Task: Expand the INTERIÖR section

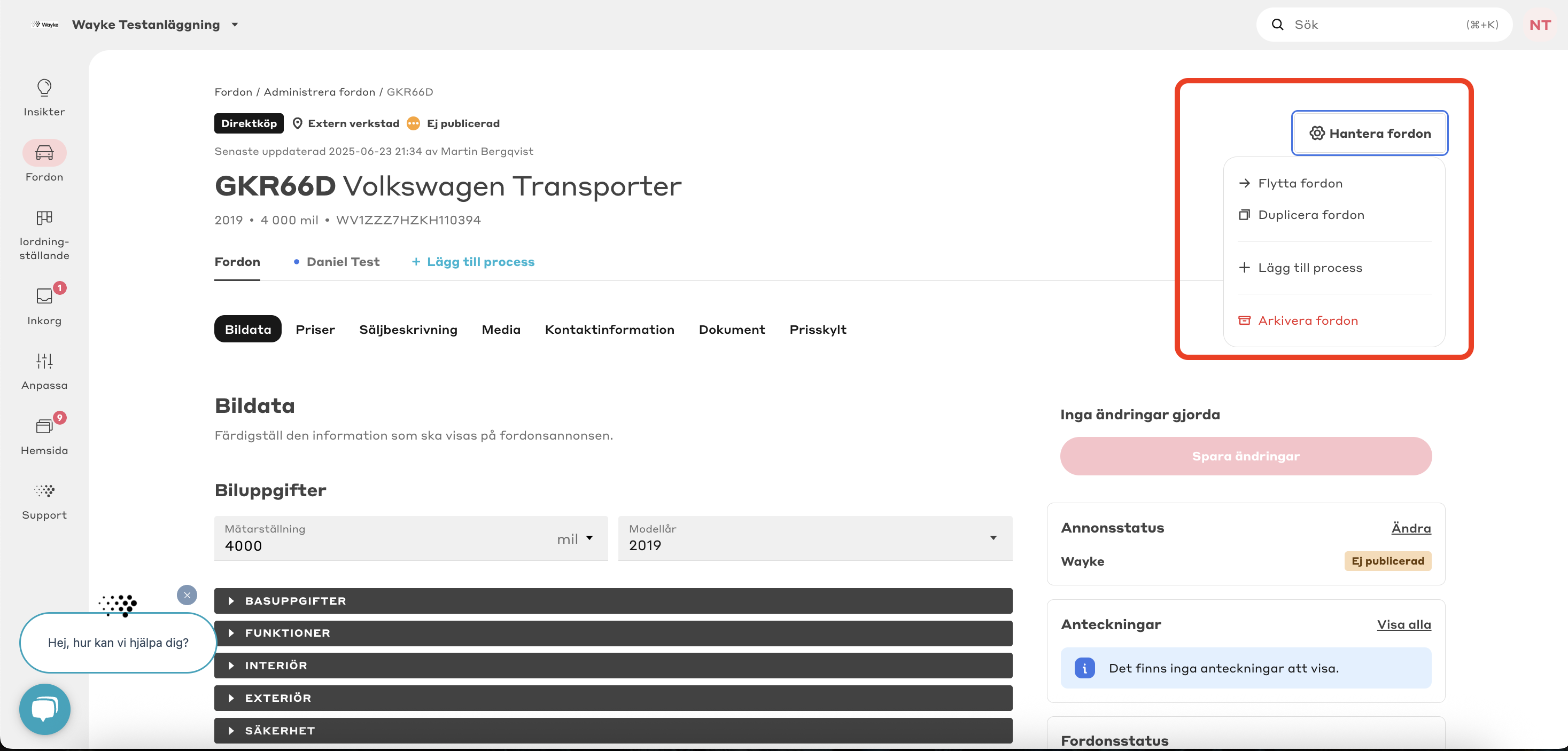Action: point(613,666)
